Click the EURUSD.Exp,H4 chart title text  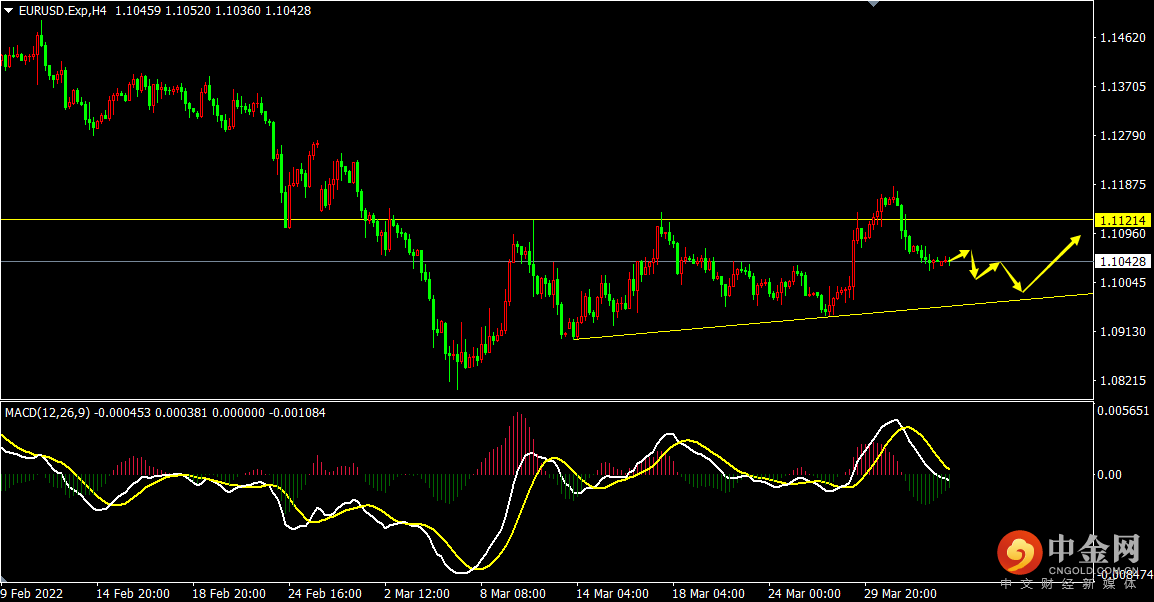tap(62, 10)
